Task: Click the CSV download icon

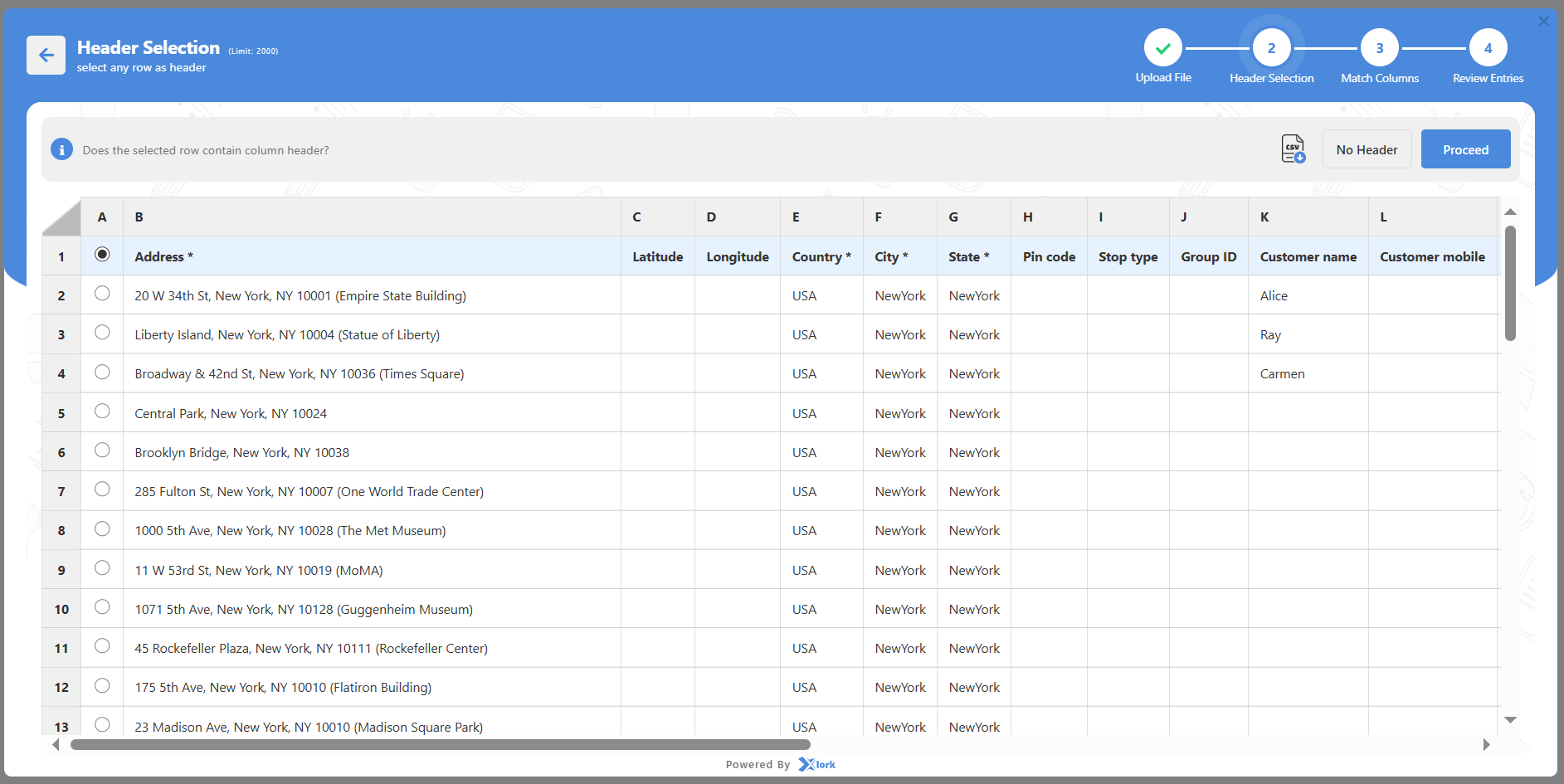Action: [x=1293, y=149]
